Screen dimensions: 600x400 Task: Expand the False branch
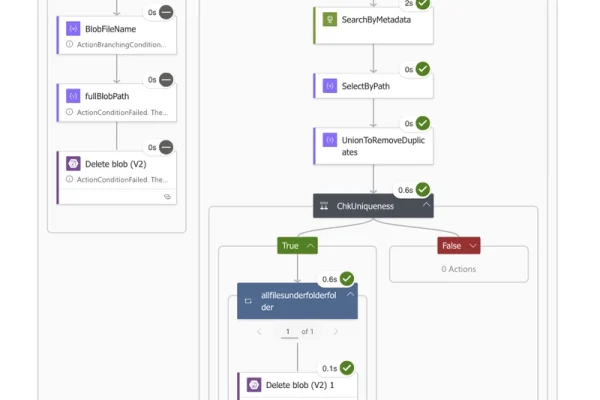[x=473, y=245]
